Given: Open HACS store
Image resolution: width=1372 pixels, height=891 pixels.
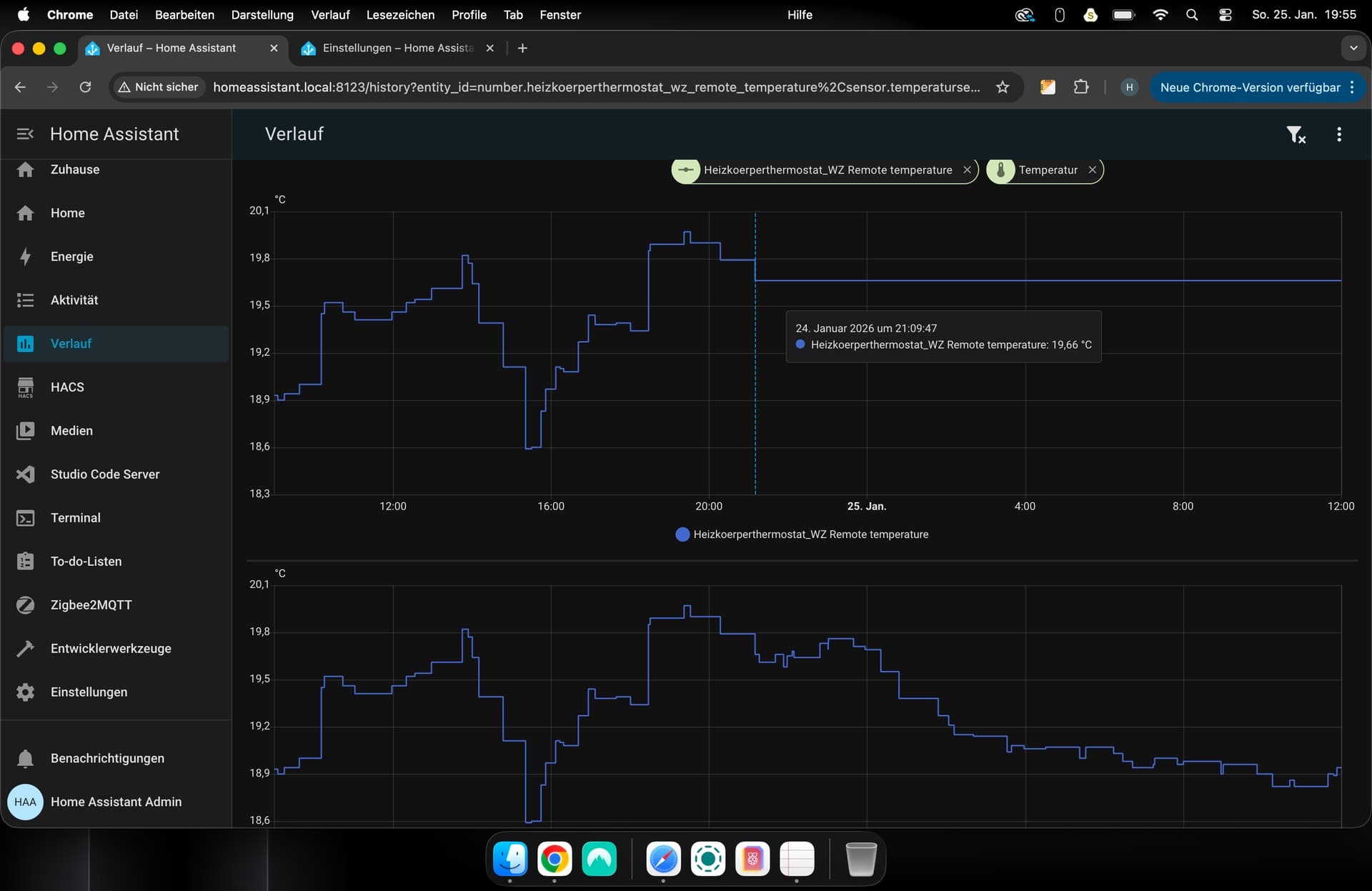Looking at the screenshot, I should [114, 387].
